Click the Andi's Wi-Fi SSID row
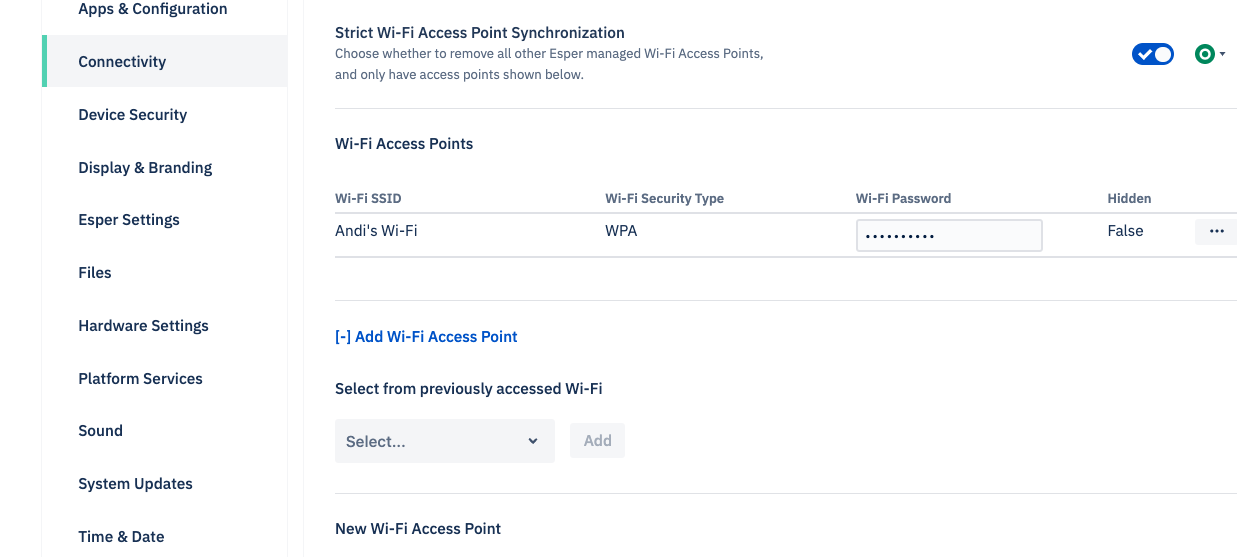This screenshot has width=1237, height=557. 786,235
